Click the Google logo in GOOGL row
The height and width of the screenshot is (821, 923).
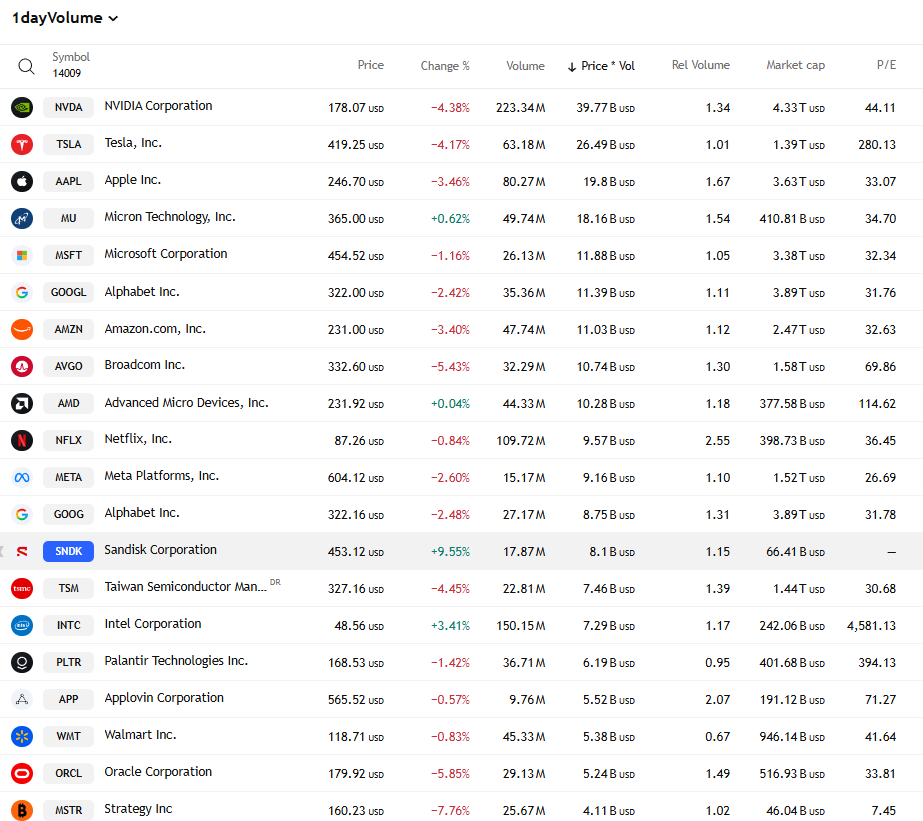[22, 292]
